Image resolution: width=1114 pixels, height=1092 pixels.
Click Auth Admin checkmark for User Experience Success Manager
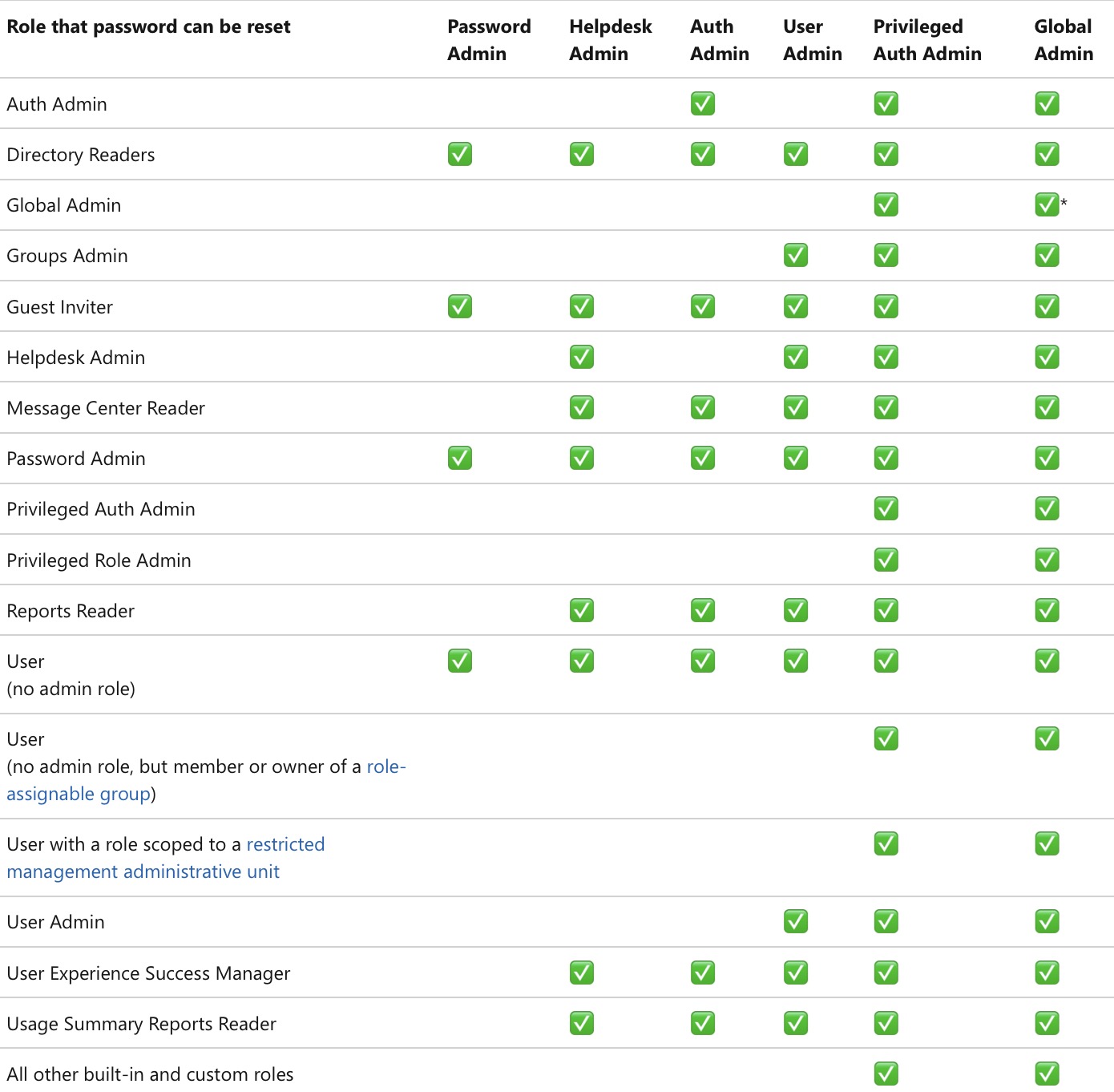[x=703, y=973]
